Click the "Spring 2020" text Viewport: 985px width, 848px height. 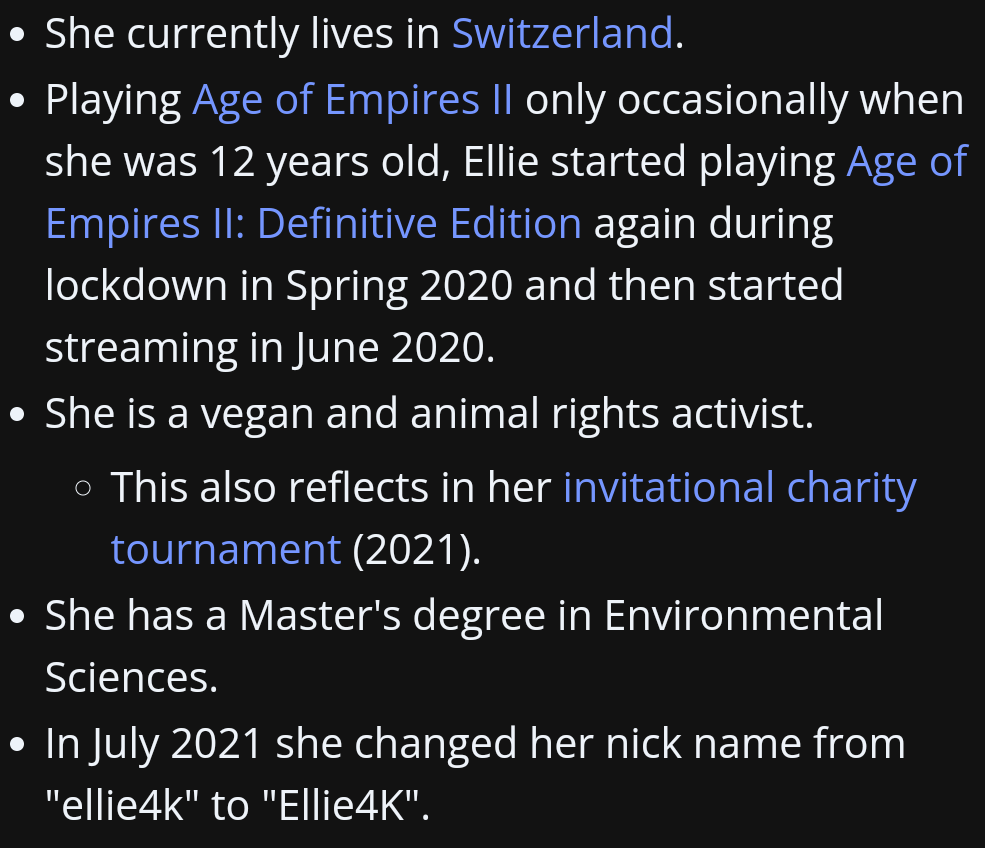[399, 286]
